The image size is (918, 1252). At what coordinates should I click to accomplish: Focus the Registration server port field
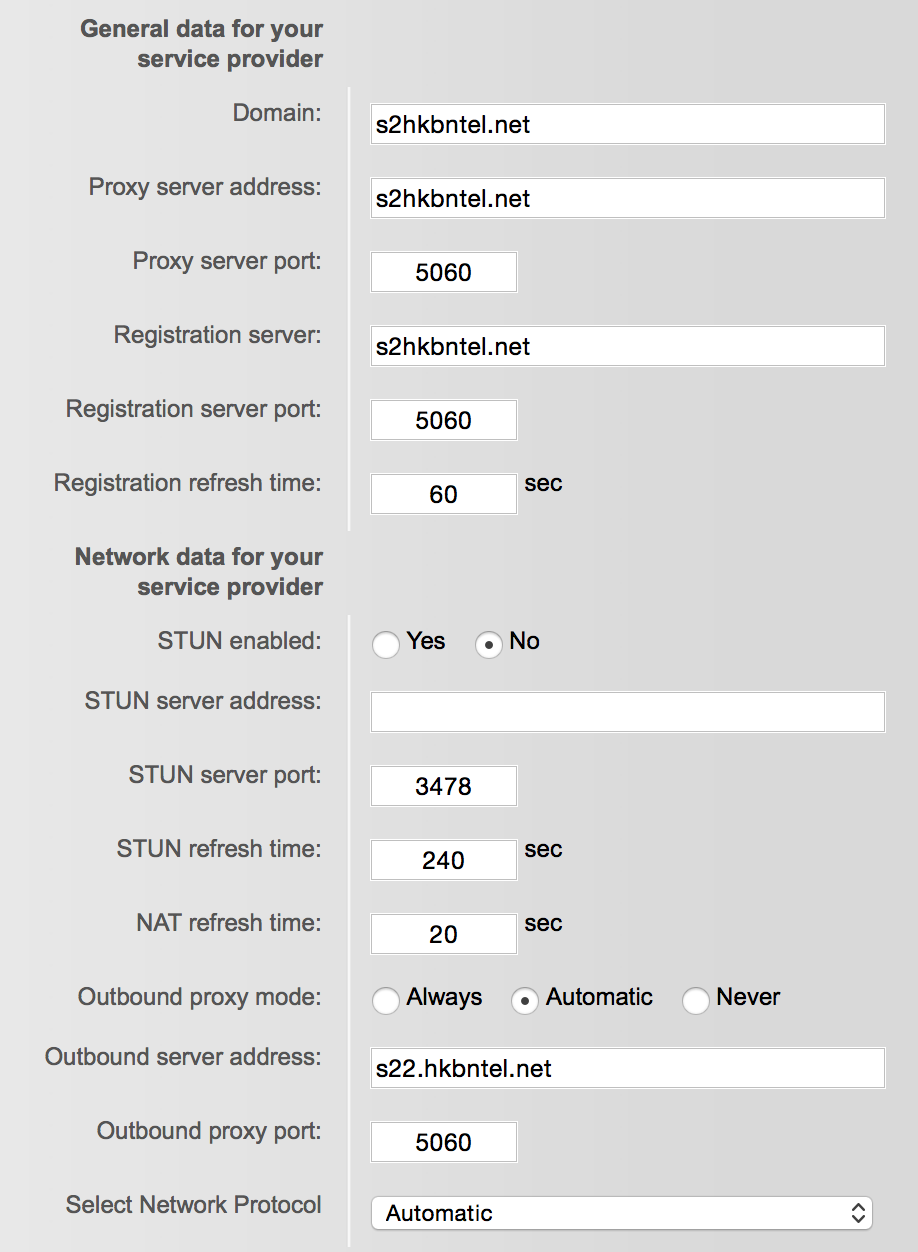[444, 420]
